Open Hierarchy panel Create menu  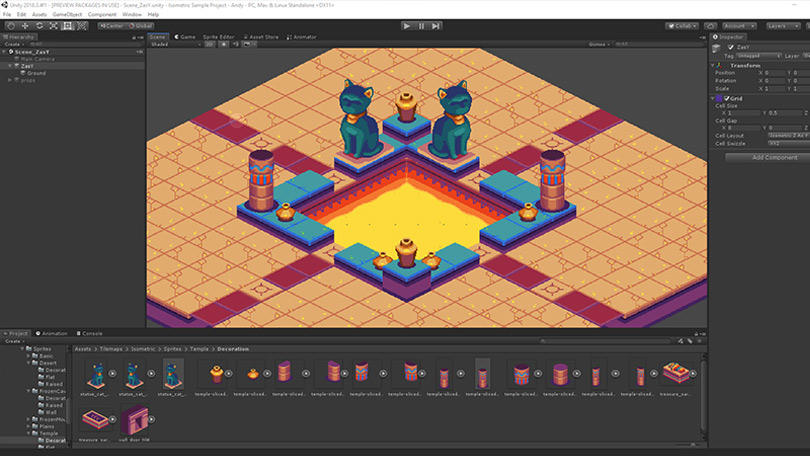[13, 44]
